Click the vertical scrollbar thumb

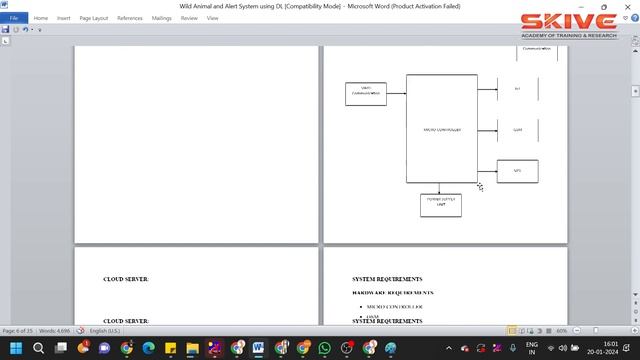coord(635,91)
